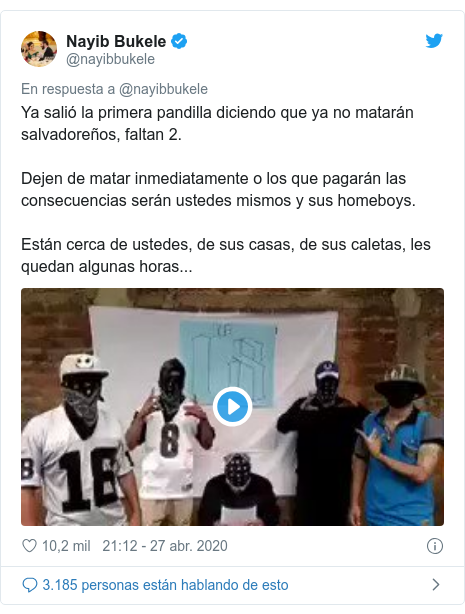This screenshot has height=614, width=465.
Task: Expand the conversation with the right chevron
Action: 436,585
